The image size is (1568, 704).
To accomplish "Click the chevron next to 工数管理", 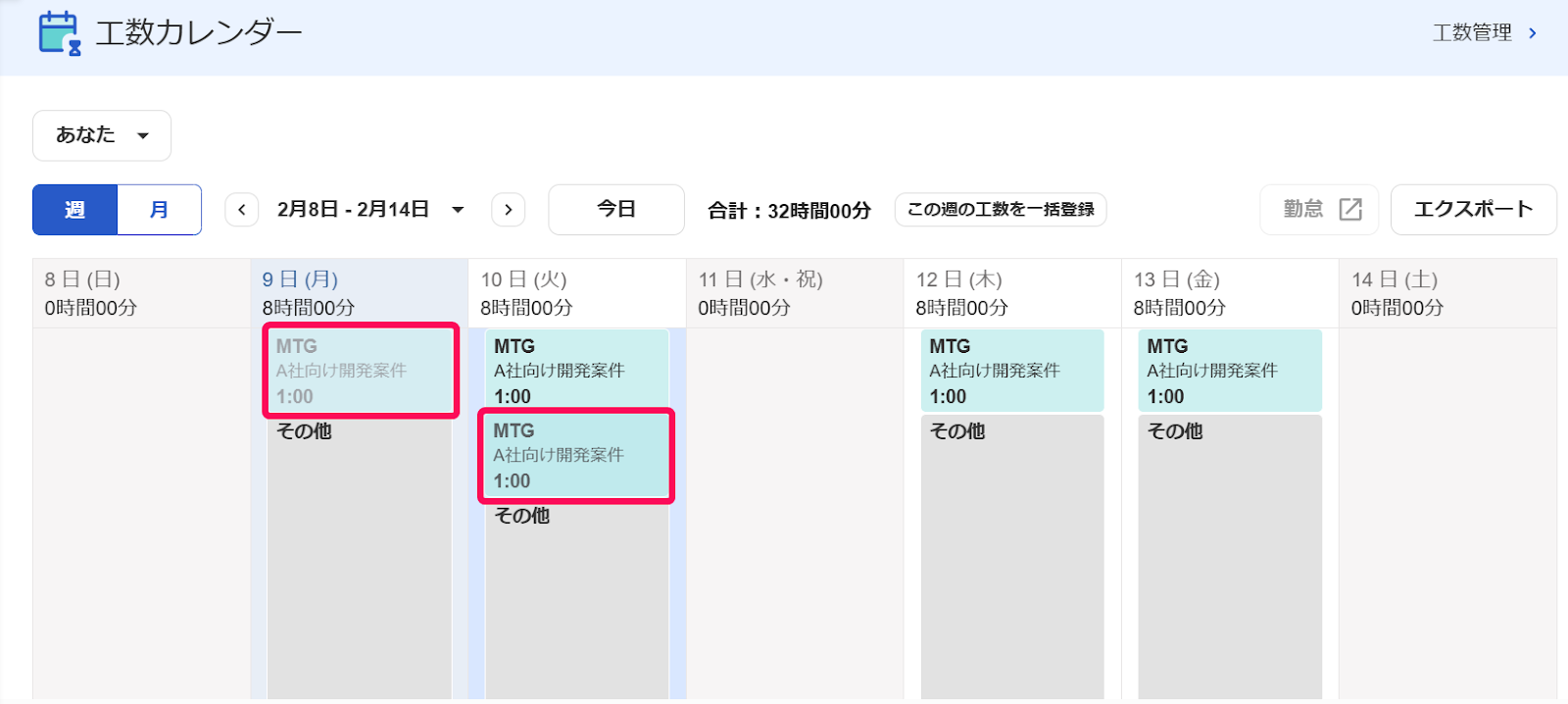I will pyautogui.click(x=1533, y=32).
